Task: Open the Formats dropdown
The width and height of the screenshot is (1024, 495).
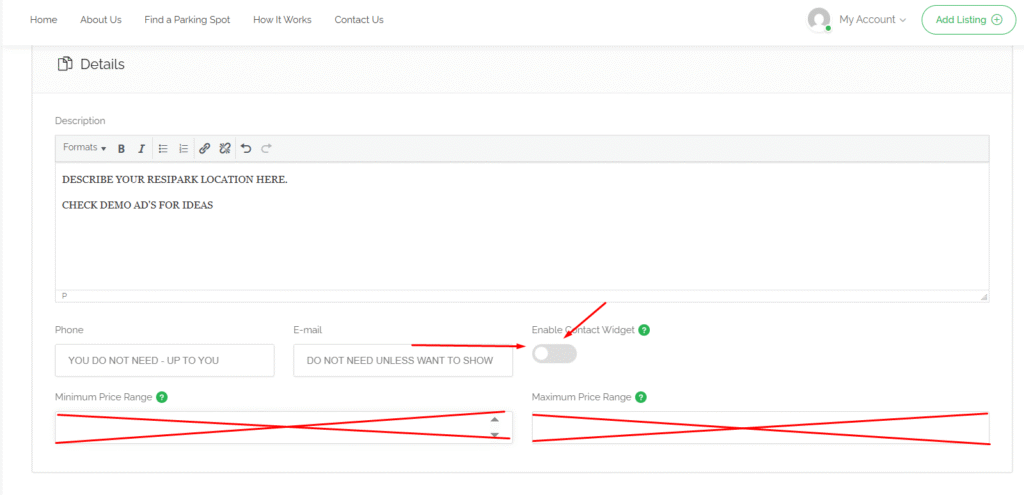Action: (x=84, y=148)
